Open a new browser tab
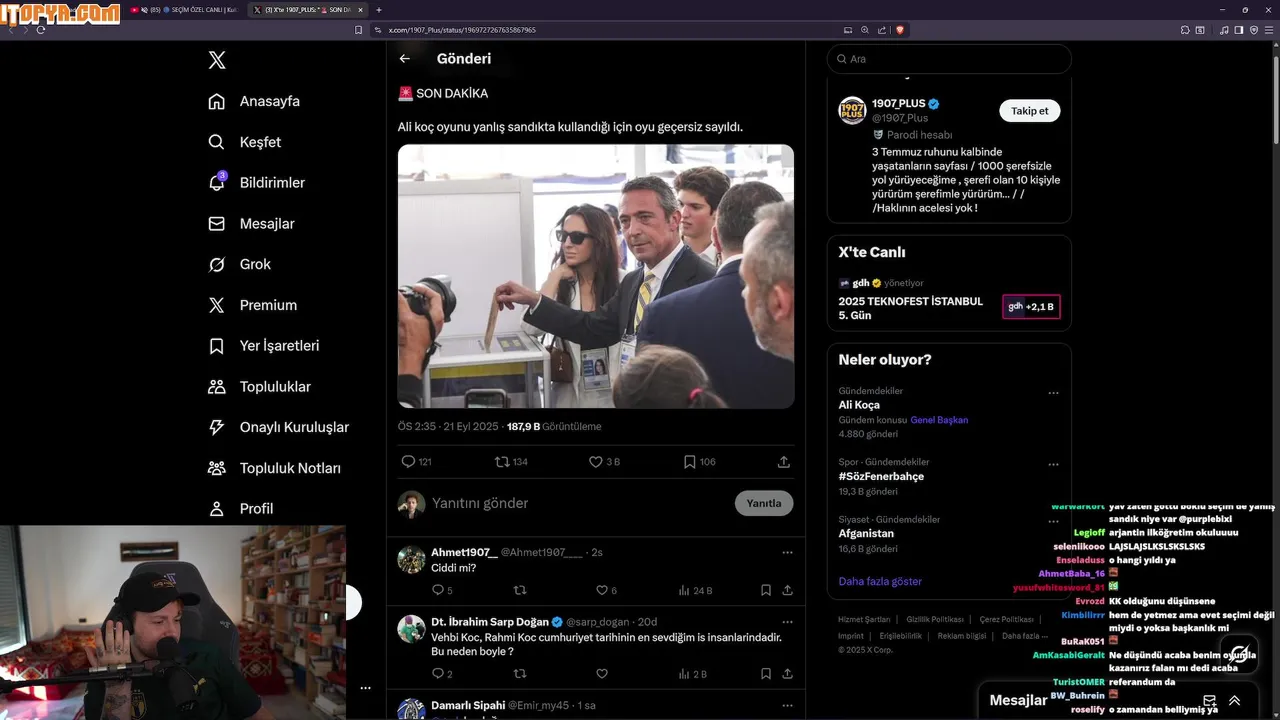The width and height of the screenshot is (1280, 720). [379, 10]
